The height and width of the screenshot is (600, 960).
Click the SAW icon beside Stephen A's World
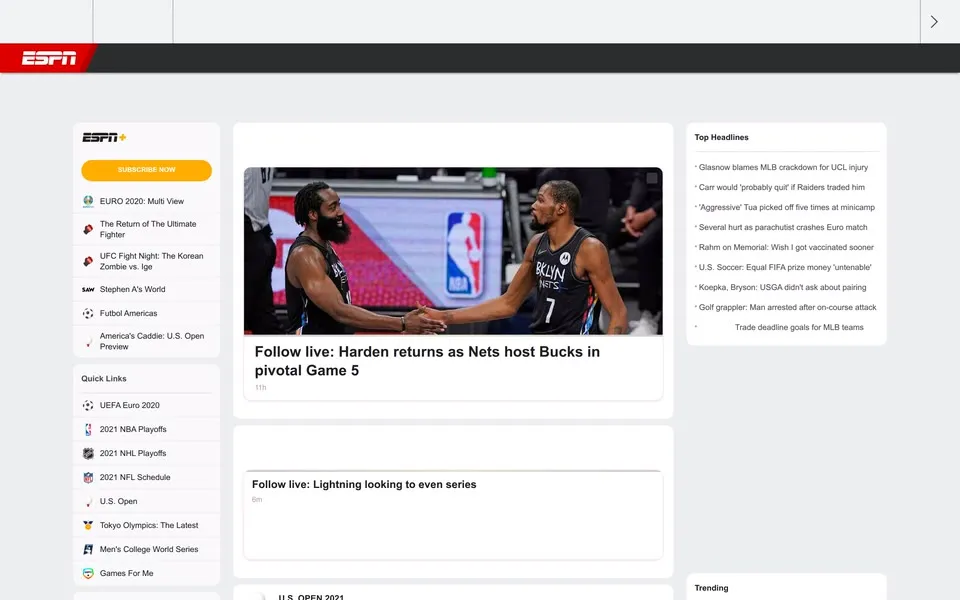(x=88, y=290)
